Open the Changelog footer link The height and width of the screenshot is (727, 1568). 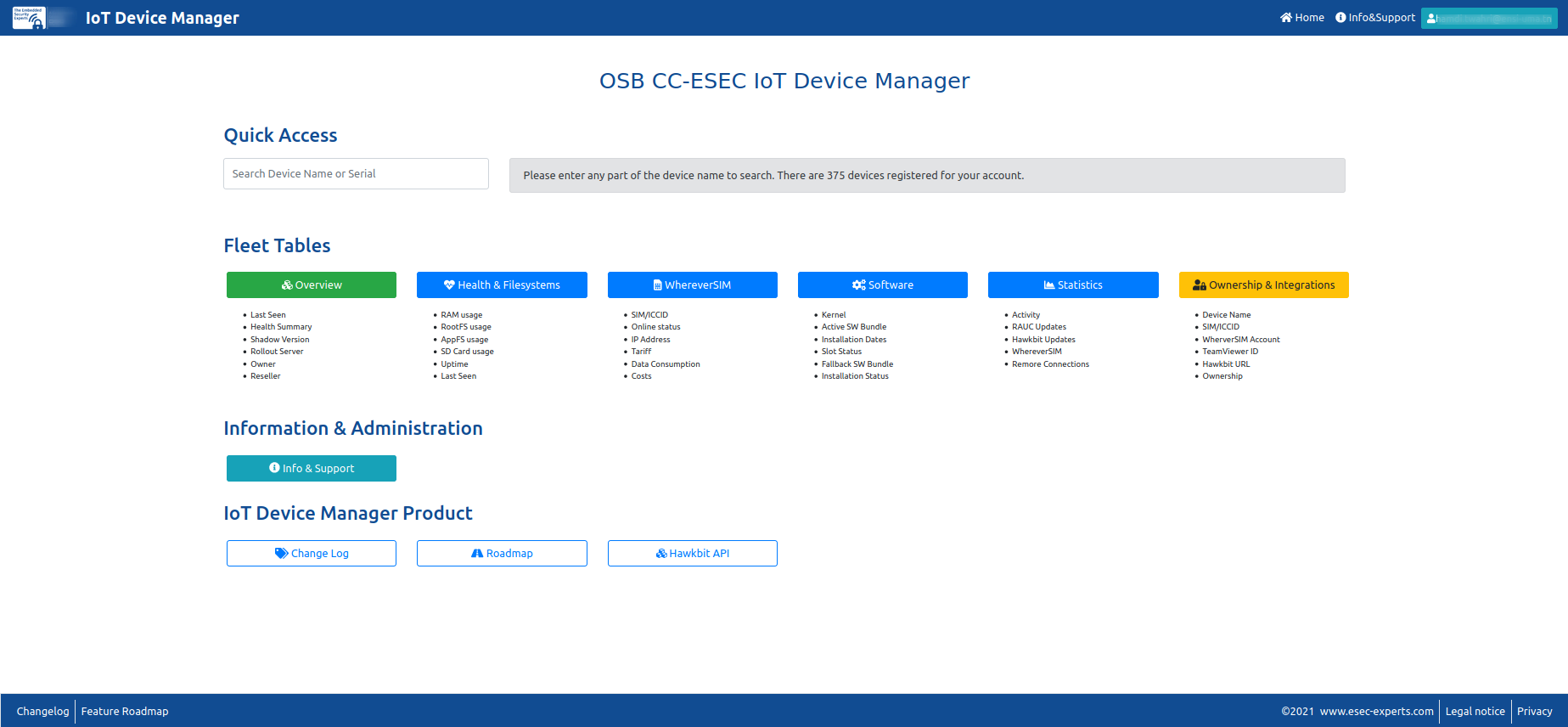42,712
